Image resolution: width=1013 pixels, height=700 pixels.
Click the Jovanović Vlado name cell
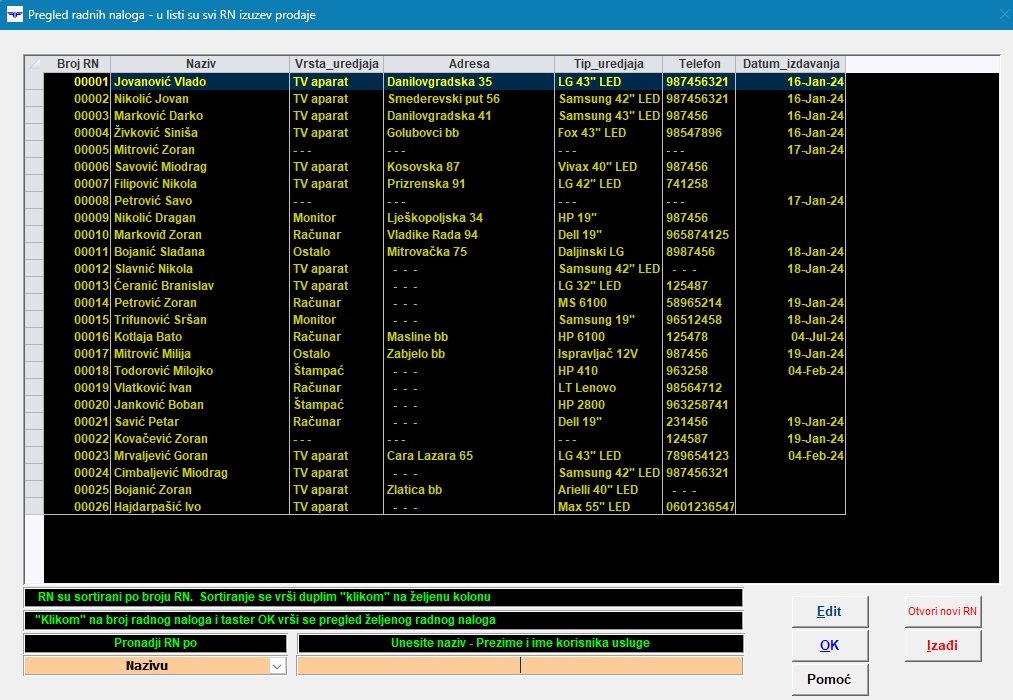160,82
